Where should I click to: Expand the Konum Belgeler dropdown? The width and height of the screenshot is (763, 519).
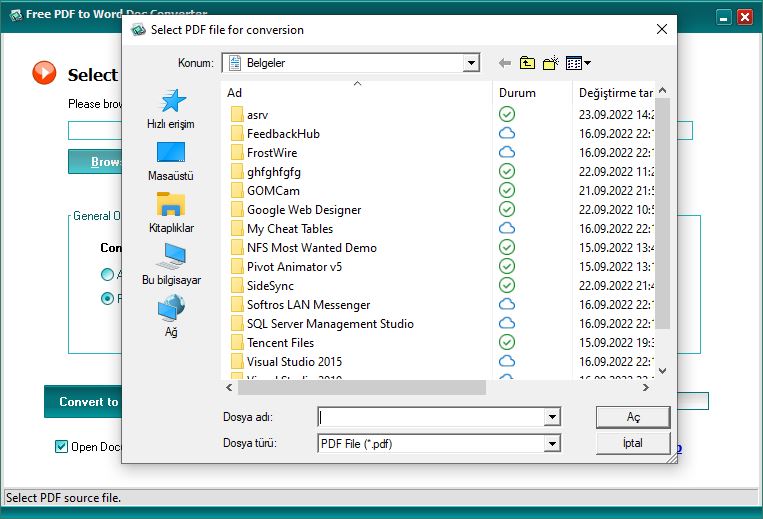click(x=471, y=63)
